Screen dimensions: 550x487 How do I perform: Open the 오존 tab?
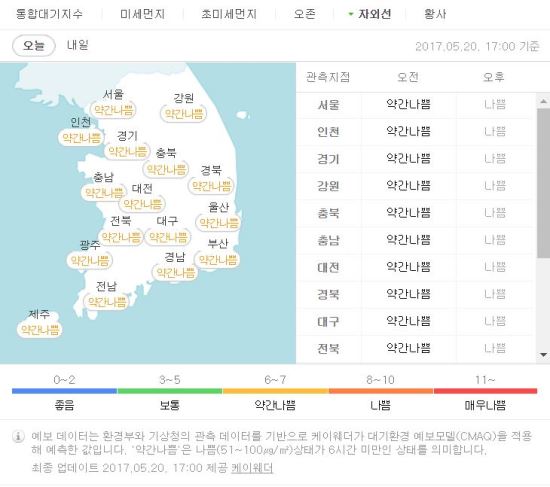pyautogui.click(x=304, y=14)
